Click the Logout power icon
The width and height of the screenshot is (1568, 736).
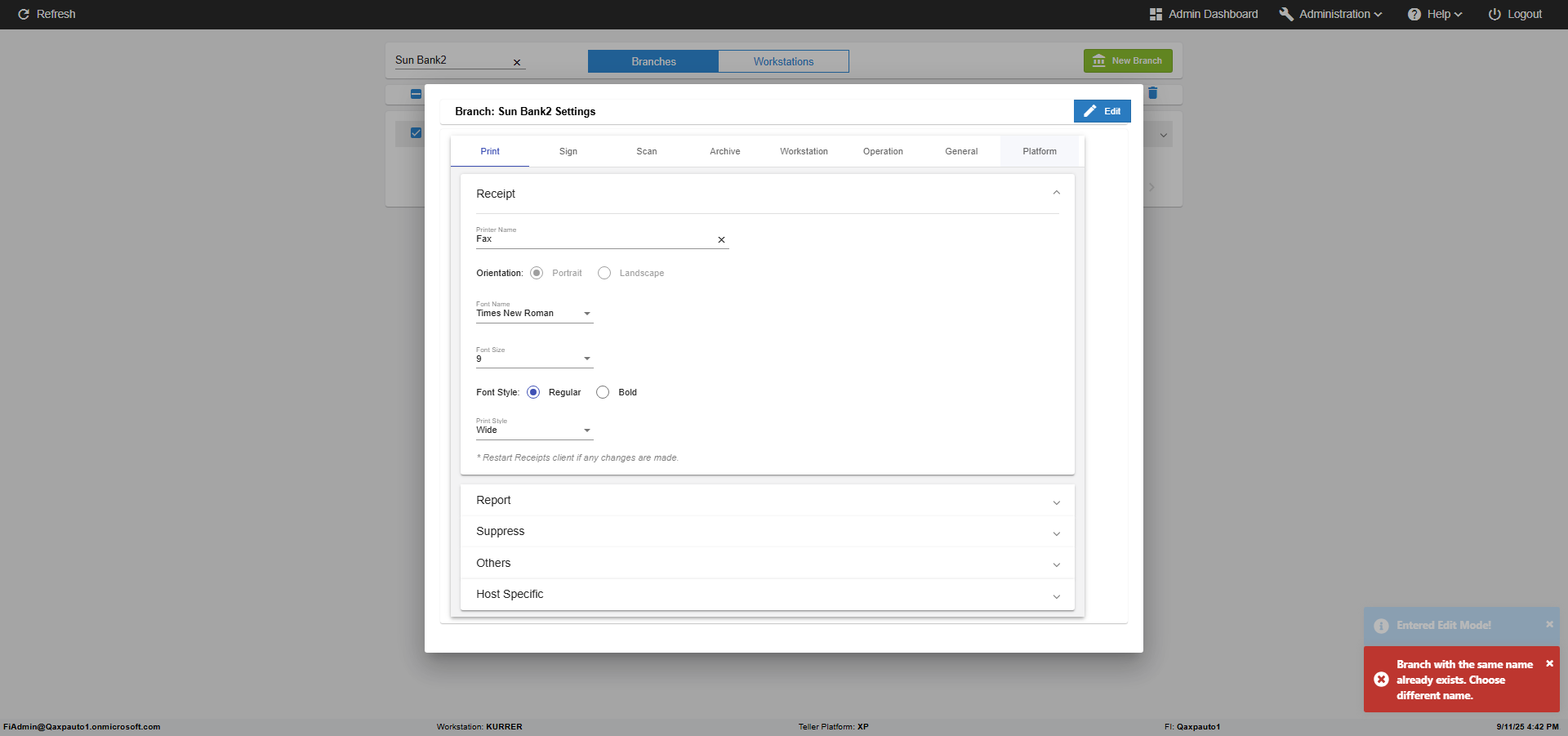point(1494,15)
